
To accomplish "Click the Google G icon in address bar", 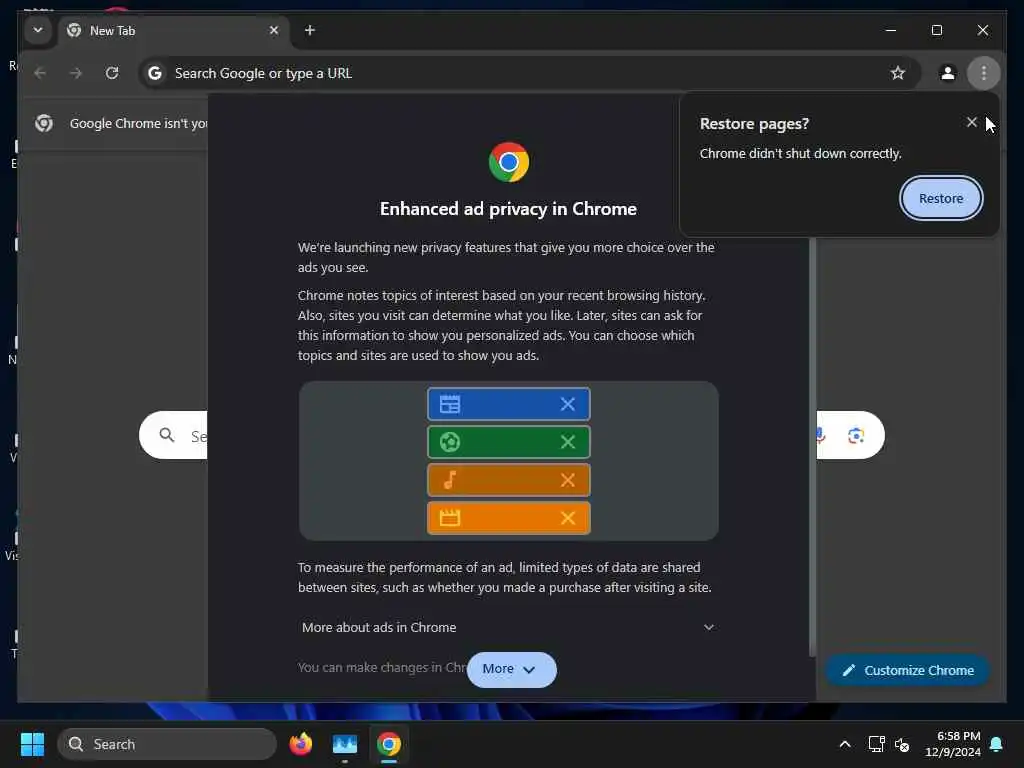I will point(155,72).
